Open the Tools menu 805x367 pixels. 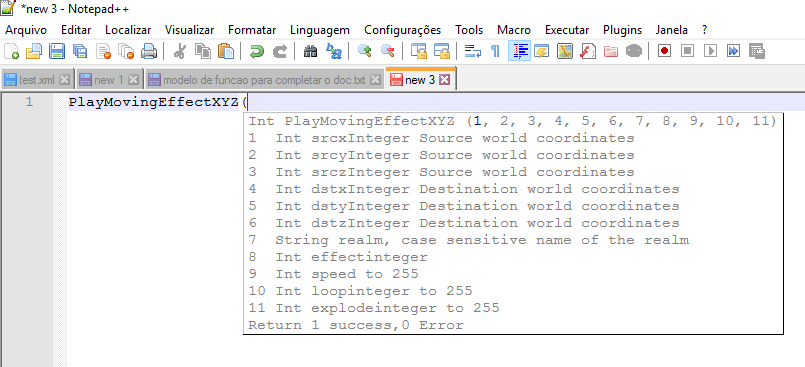tap(469, 30)
